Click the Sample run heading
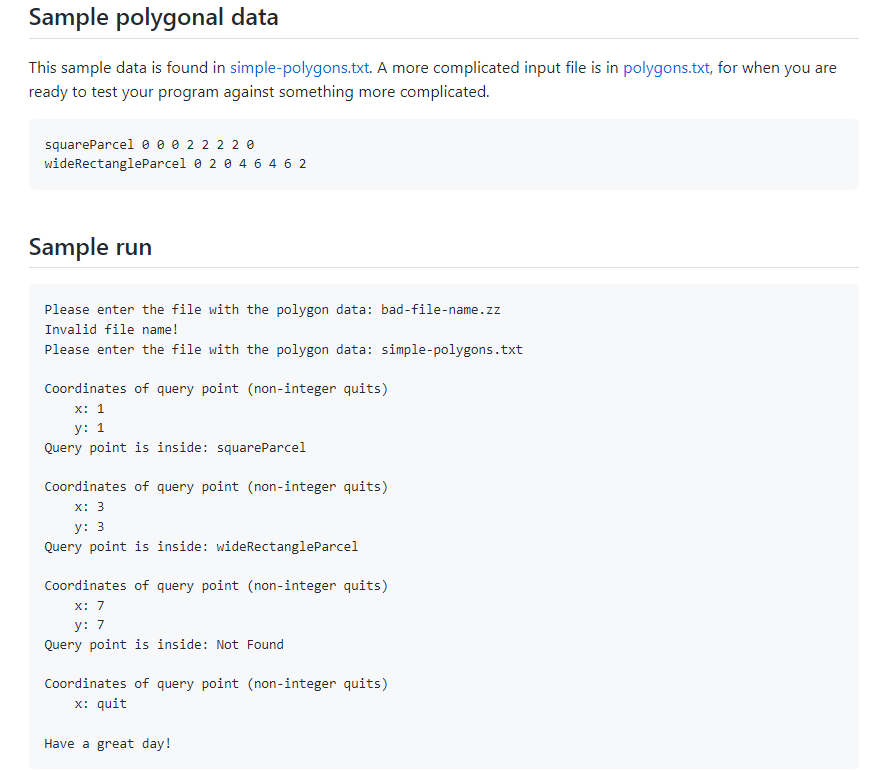Viewport: 881px width, 771px height. pyautogui.click(x=90, y=247)
